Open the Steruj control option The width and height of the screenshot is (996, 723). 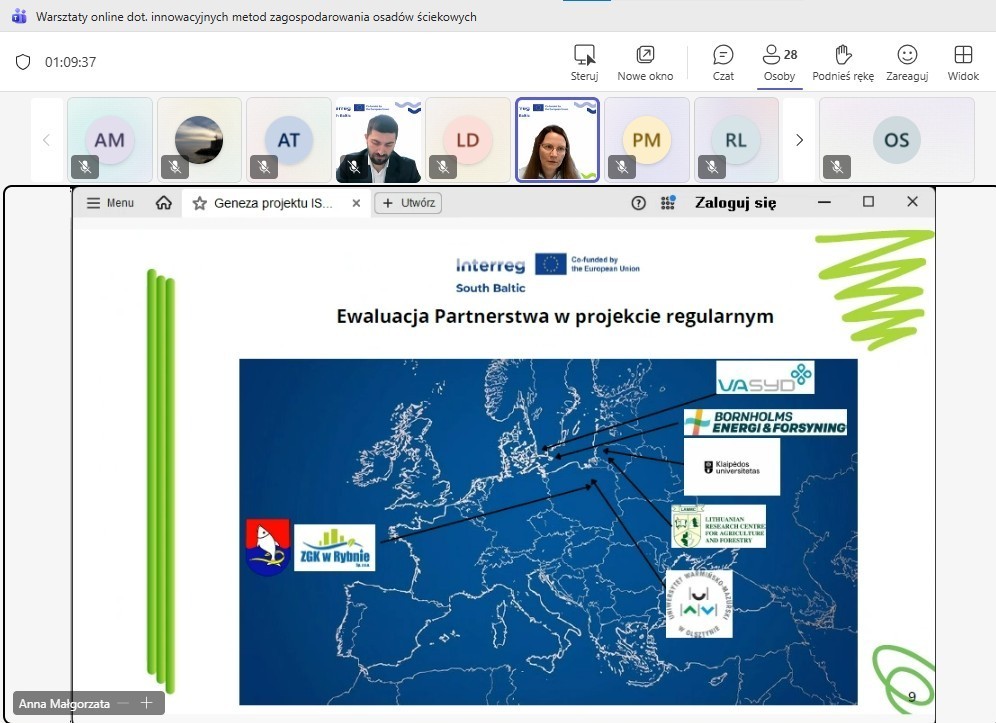coord(584,62)
